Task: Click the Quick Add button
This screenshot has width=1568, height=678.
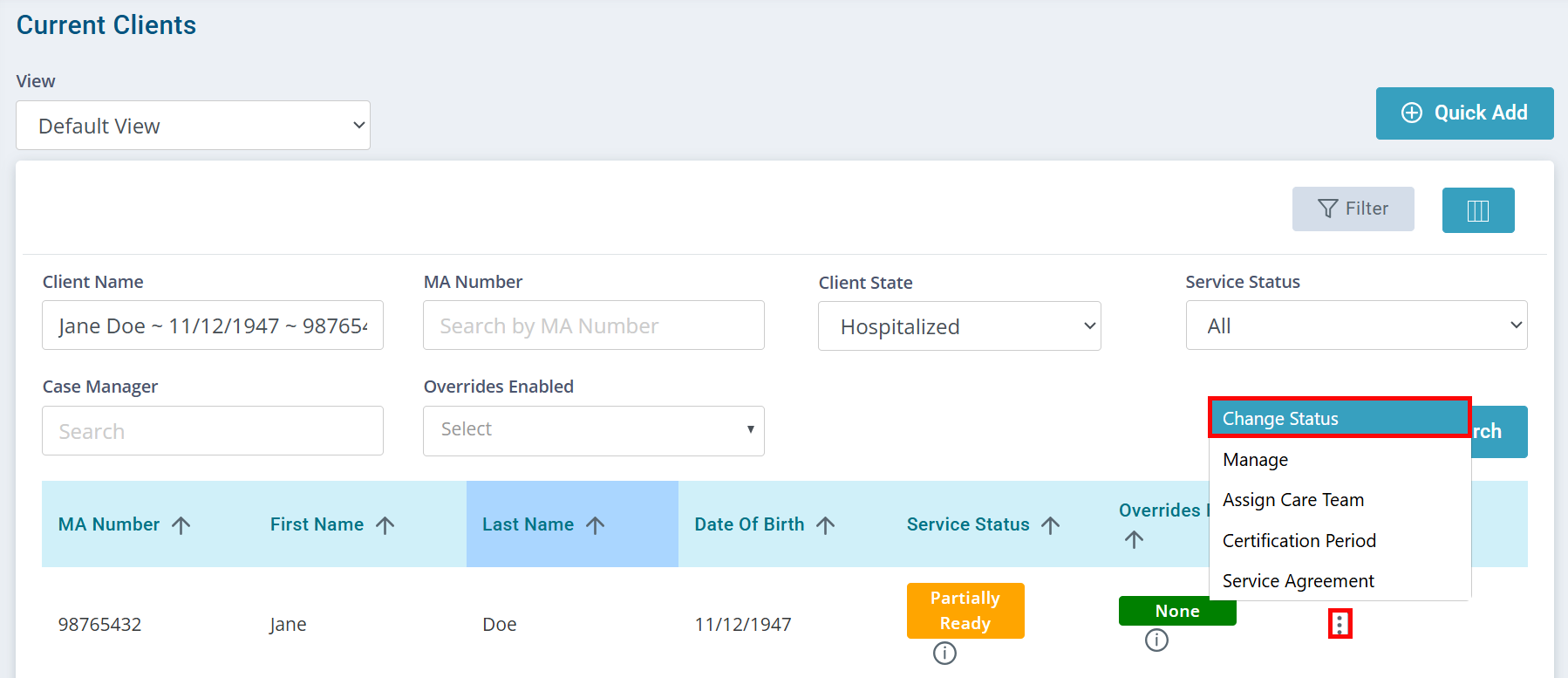Action: (x=1465, y=113)
